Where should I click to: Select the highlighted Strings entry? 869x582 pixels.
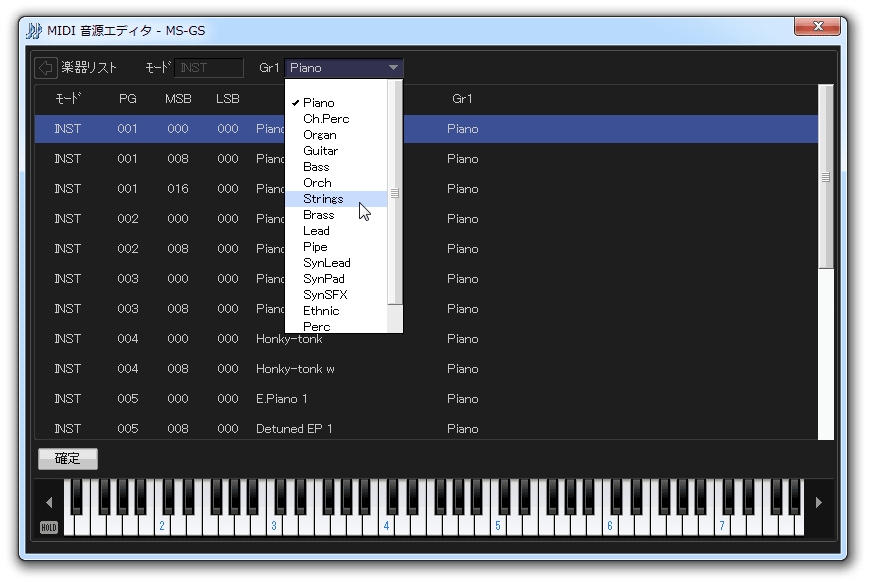pyautogui.click(x=336, y=199)
